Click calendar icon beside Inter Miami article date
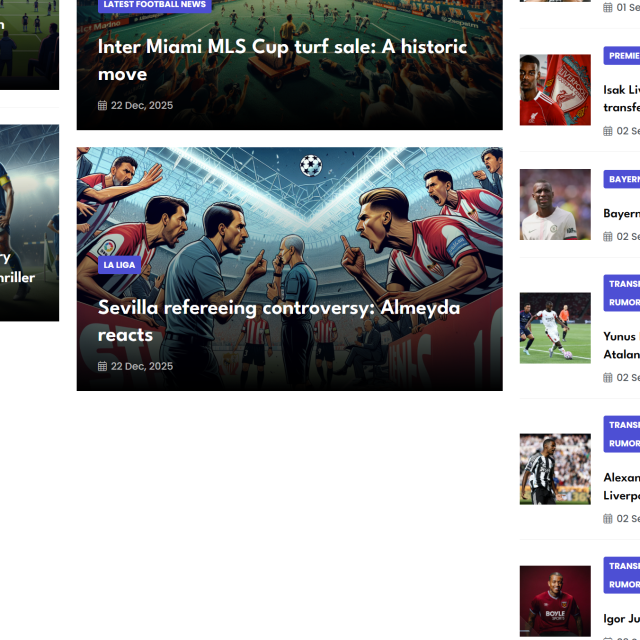This screenshot has width=640, height=640. pos(102,106)
